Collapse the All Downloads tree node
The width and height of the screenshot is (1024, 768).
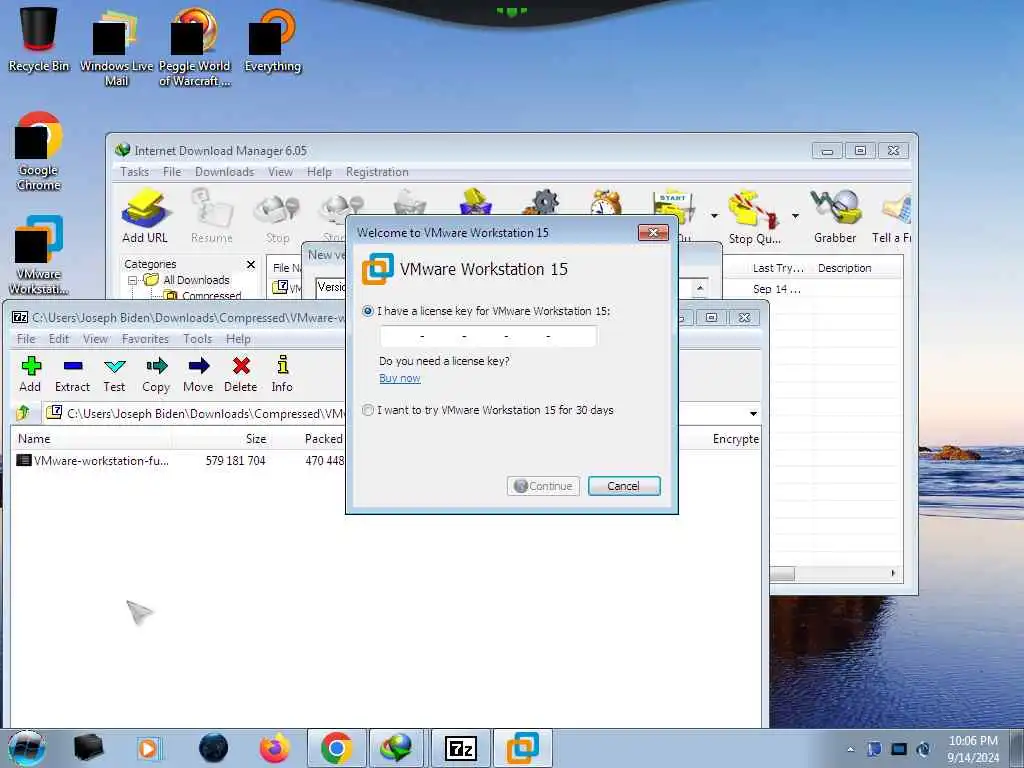[133, 280]
